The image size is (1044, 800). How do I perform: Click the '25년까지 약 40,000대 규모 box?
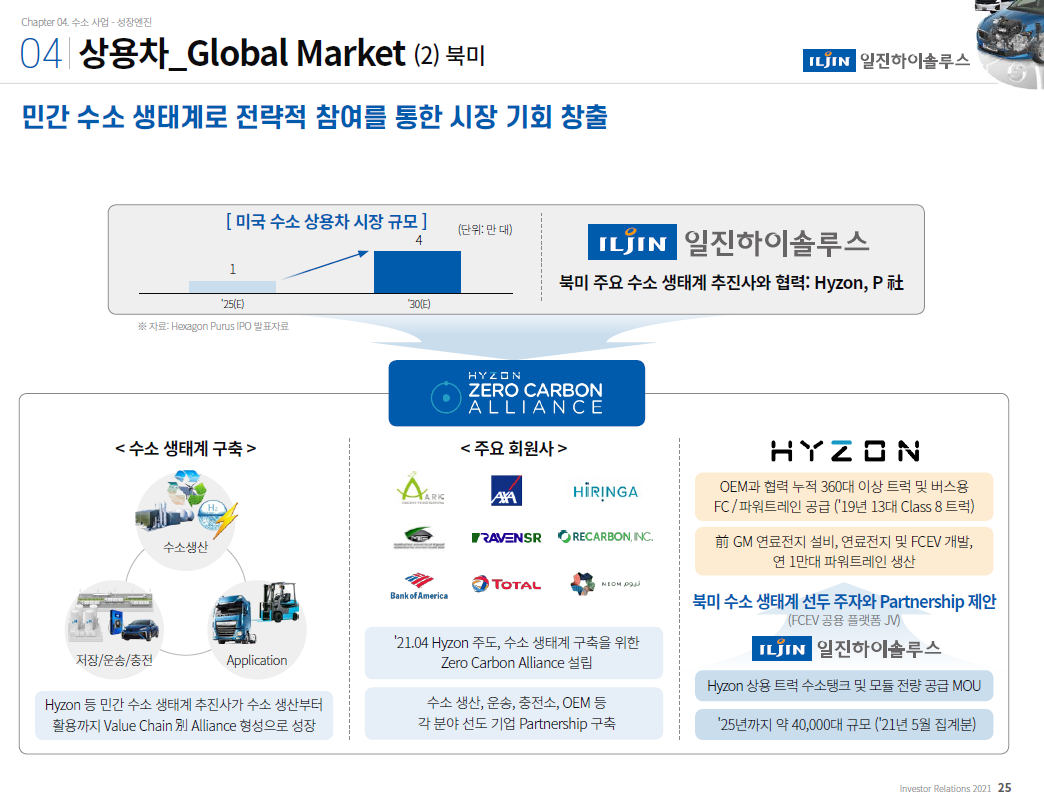click(844, 724)
